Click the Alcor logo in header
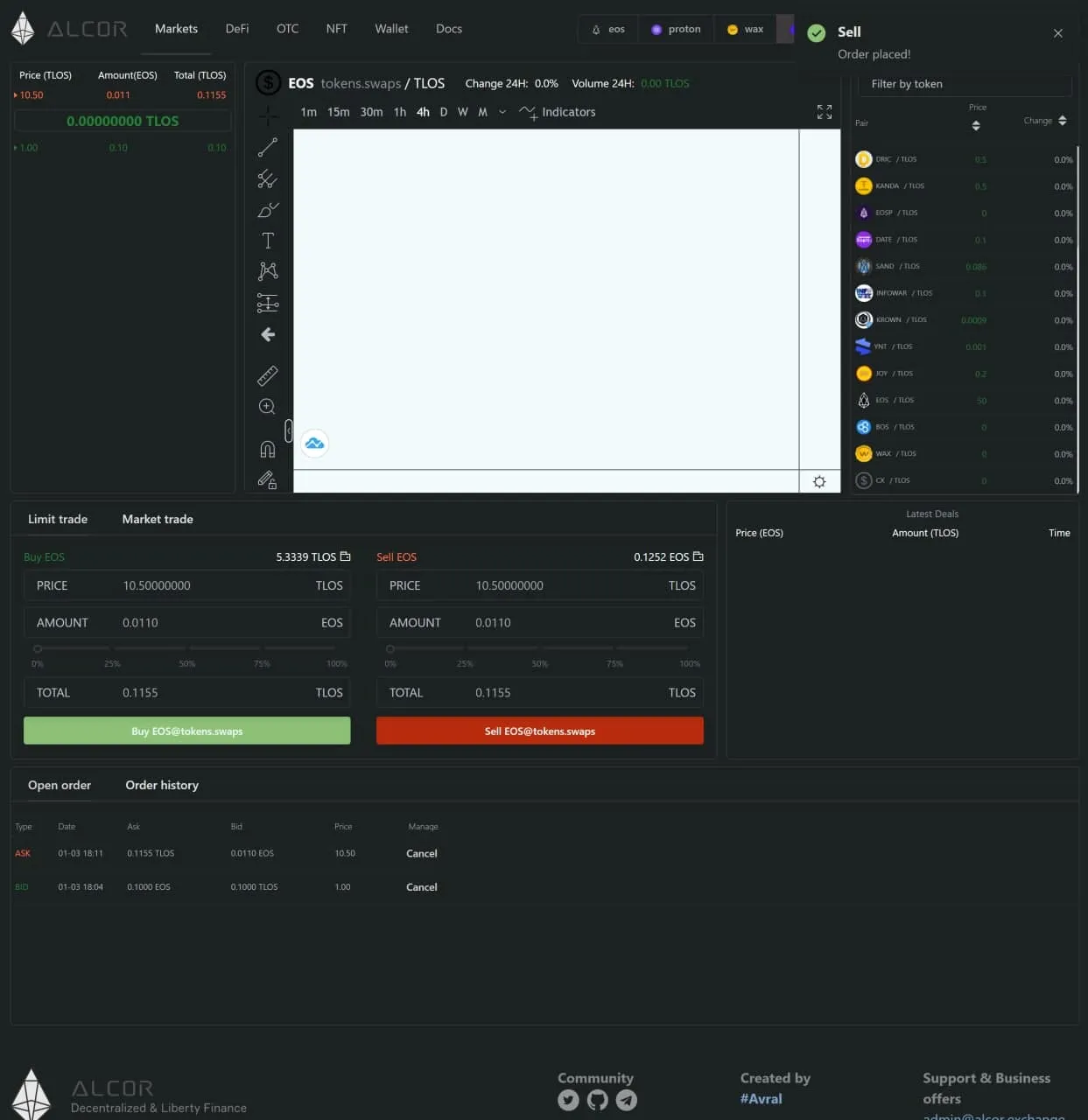The width and height of the screenshot is (1088, 1120). (x=70, y=29)
